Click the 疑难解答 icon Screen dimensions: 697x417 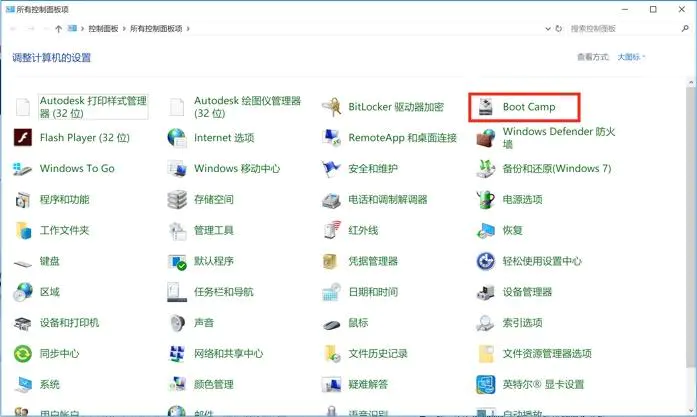tap(331, 385)
